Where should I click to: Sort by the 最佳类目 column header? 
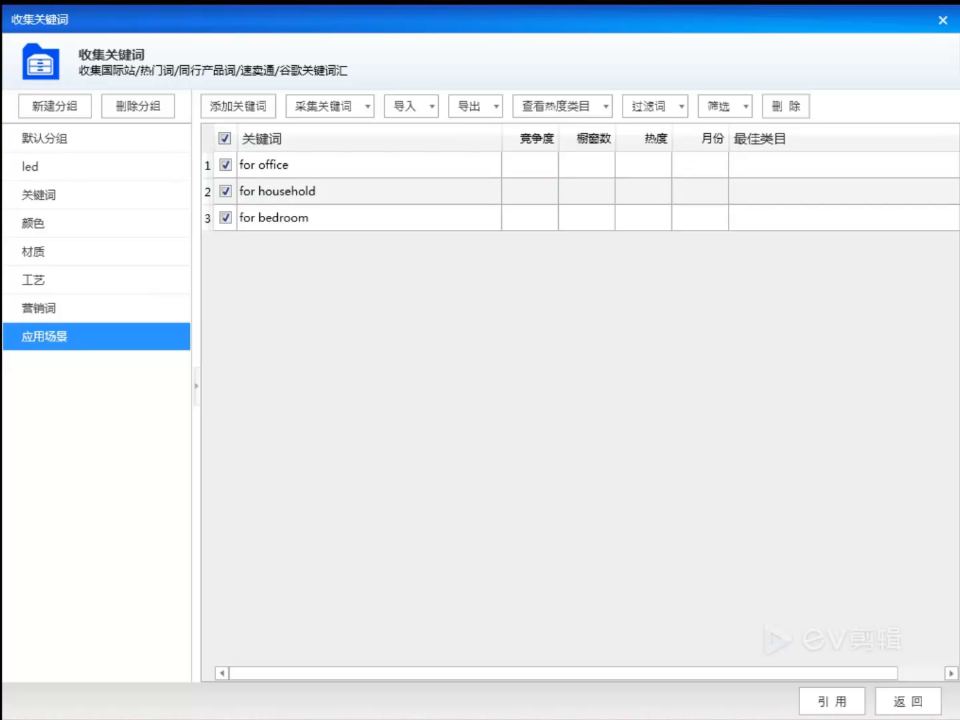click(x=844, y=138)
